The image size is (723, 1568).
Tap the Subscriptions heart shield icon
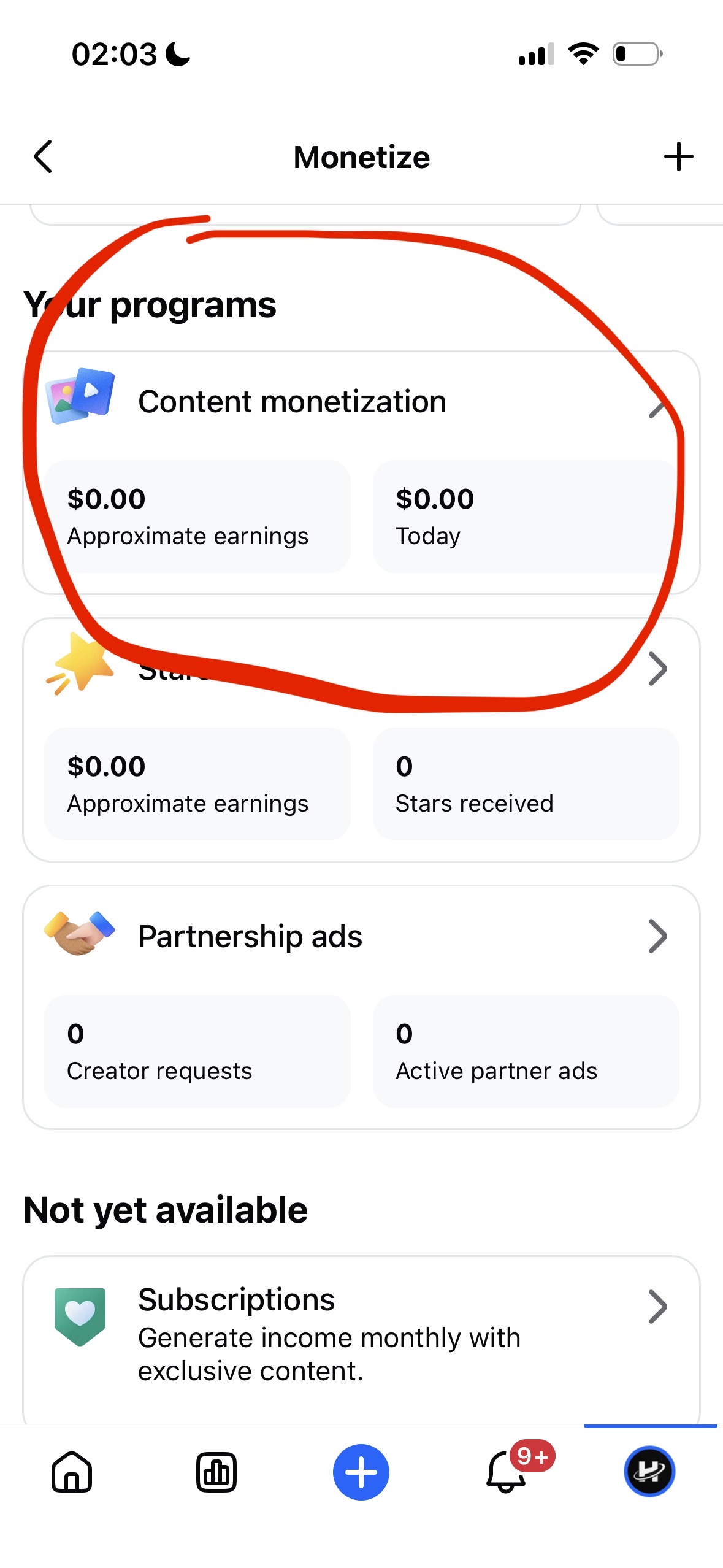80,1316
